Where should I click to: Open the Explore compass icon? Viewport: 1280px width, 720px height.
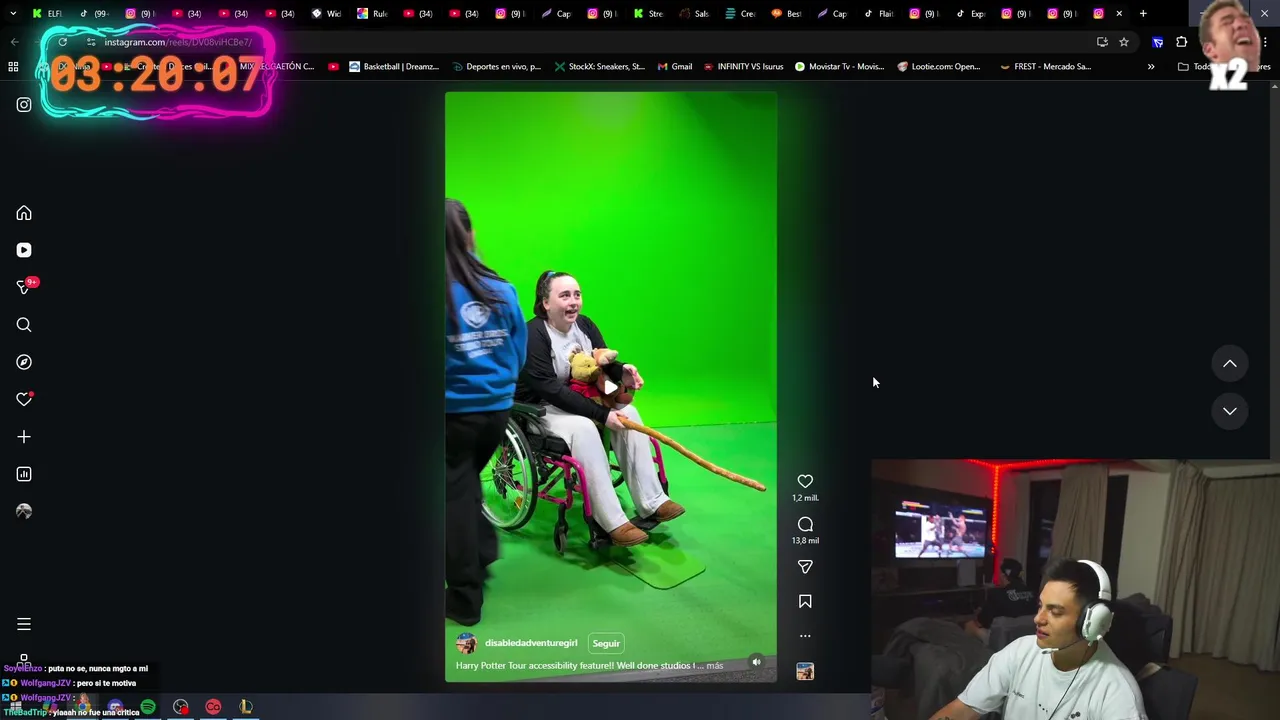pos(24,362)
